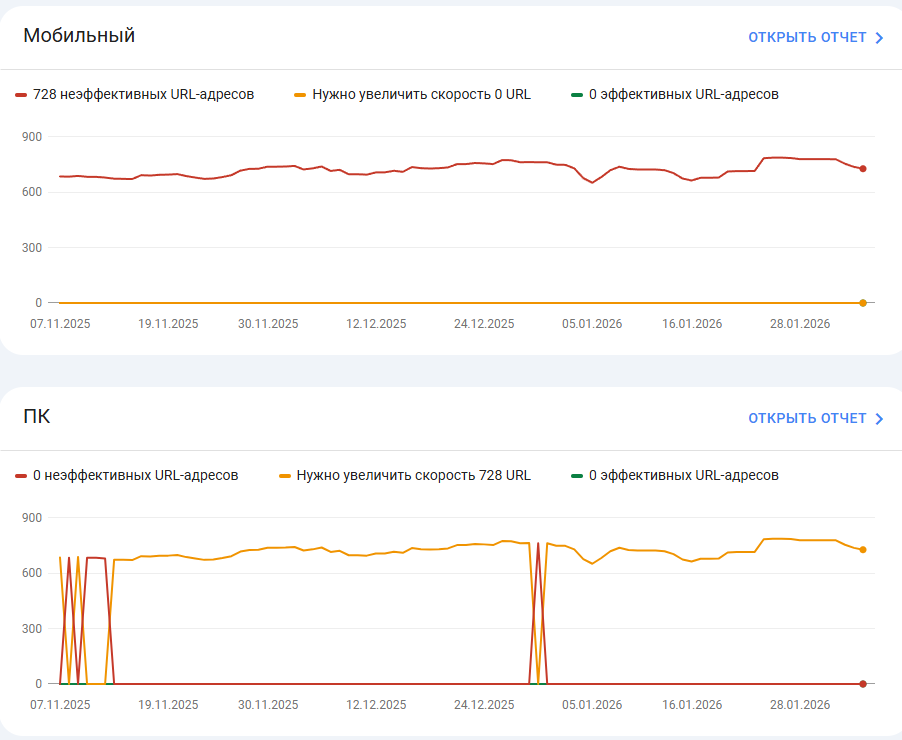Screen dimensions: 902x740
Task: Click chevron arrow beside ПК ОТКРЫТЬ ОТЧЕТ
Action: (x=879, y=419)
